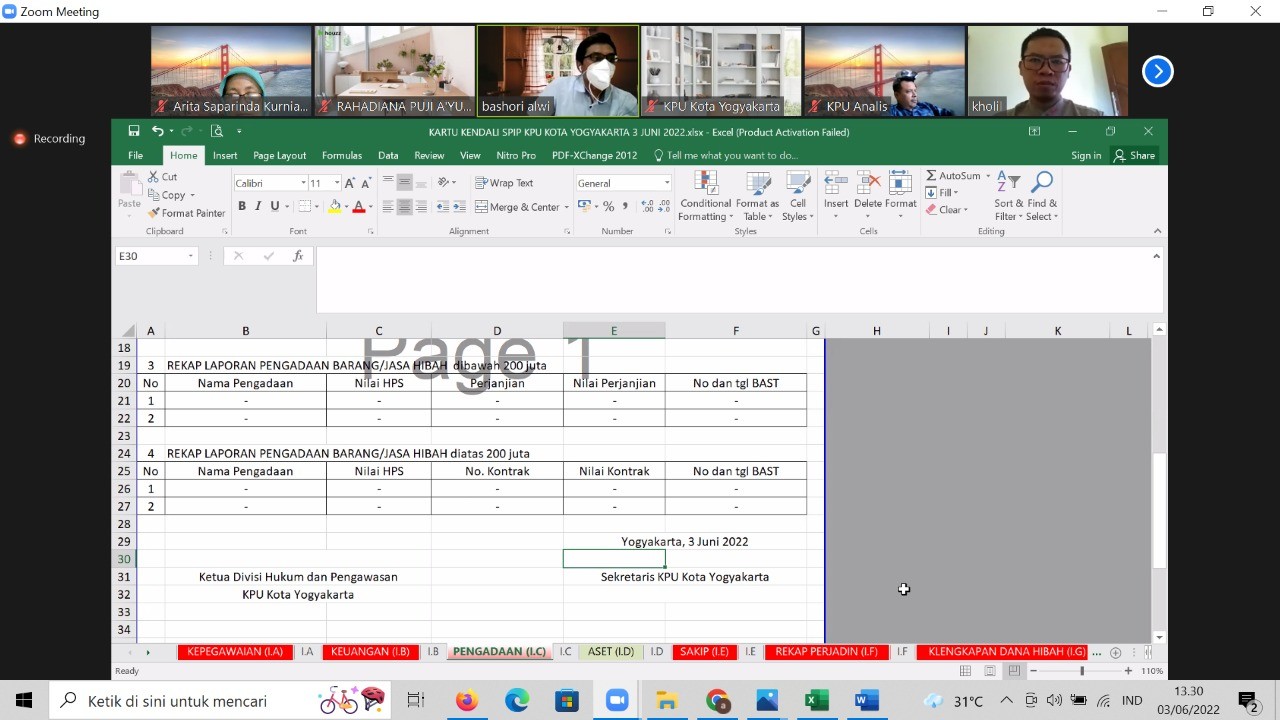Click the Format Painter tool
1280x720 pixels.
[x=187, y=213]
